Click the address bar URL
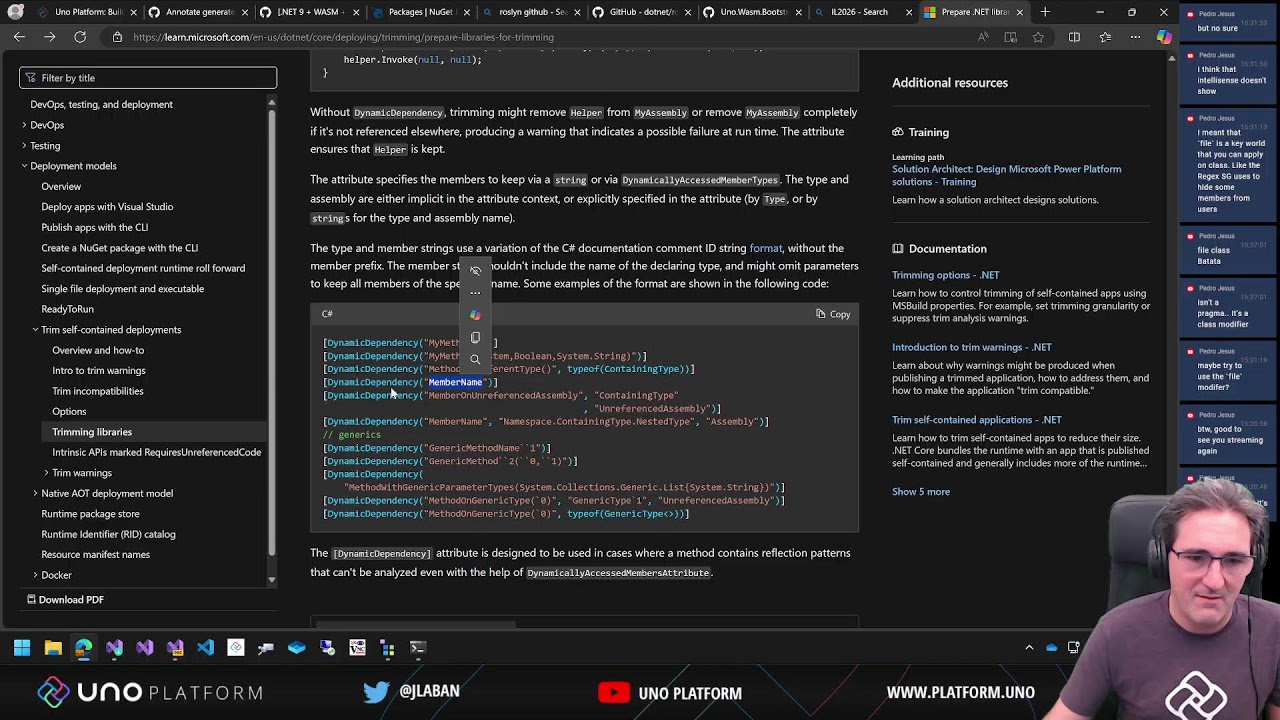1280x720 pixels. [x=343, y=37]
